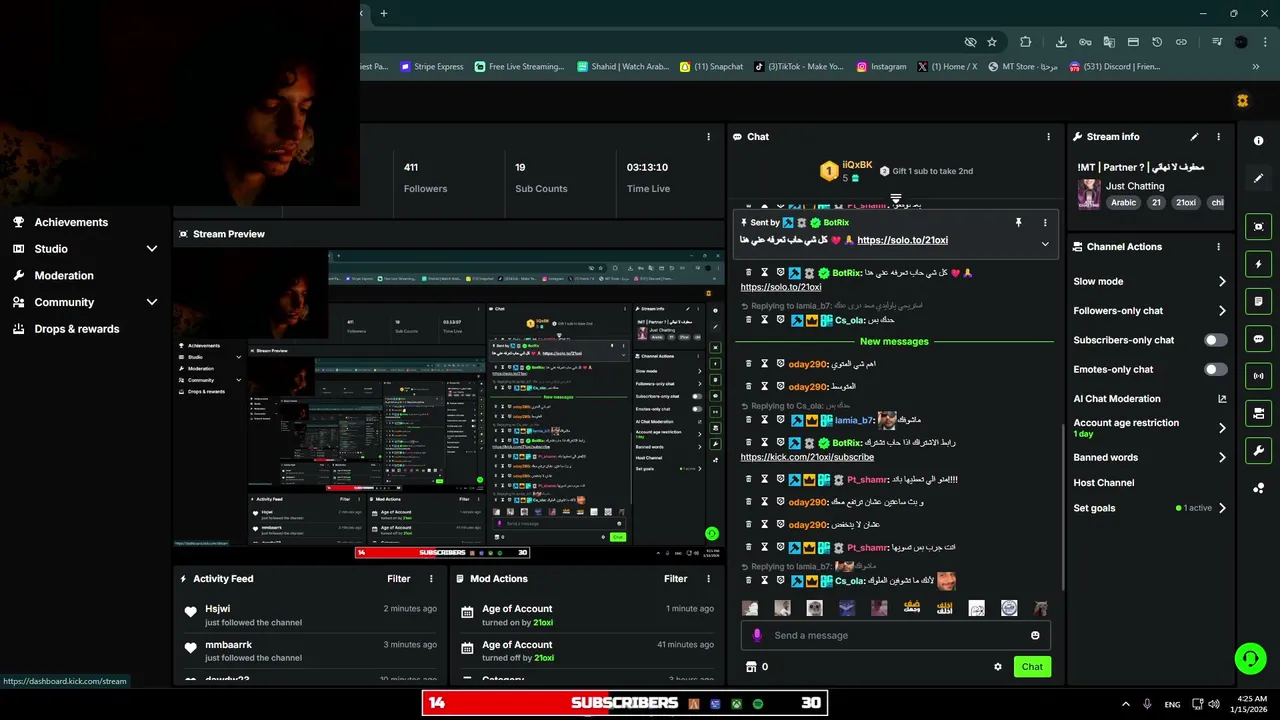This screenshot has width=1280, height=720.
Task: Open Spotify from the taskbar
Action: tap(757, 704)
